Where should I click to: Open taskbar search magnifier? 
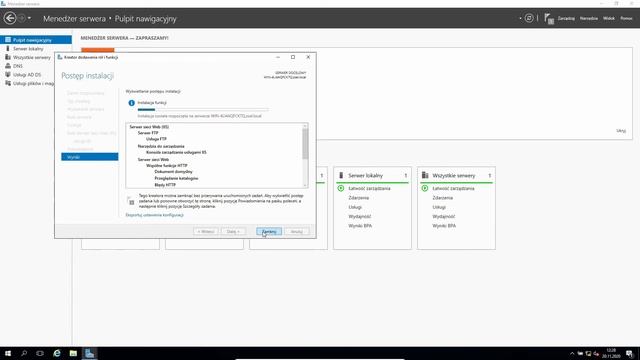[24, 353]
